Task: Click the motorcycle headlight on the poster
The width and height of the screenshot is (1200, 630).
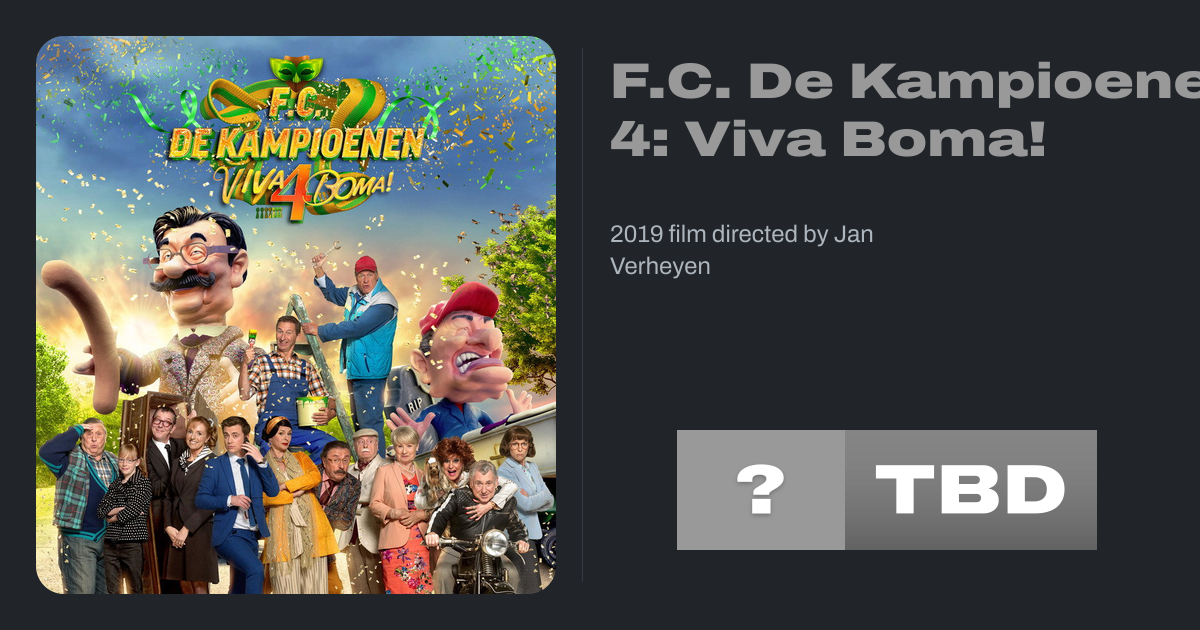Action: pyautogui.click(x=493, y=545)
